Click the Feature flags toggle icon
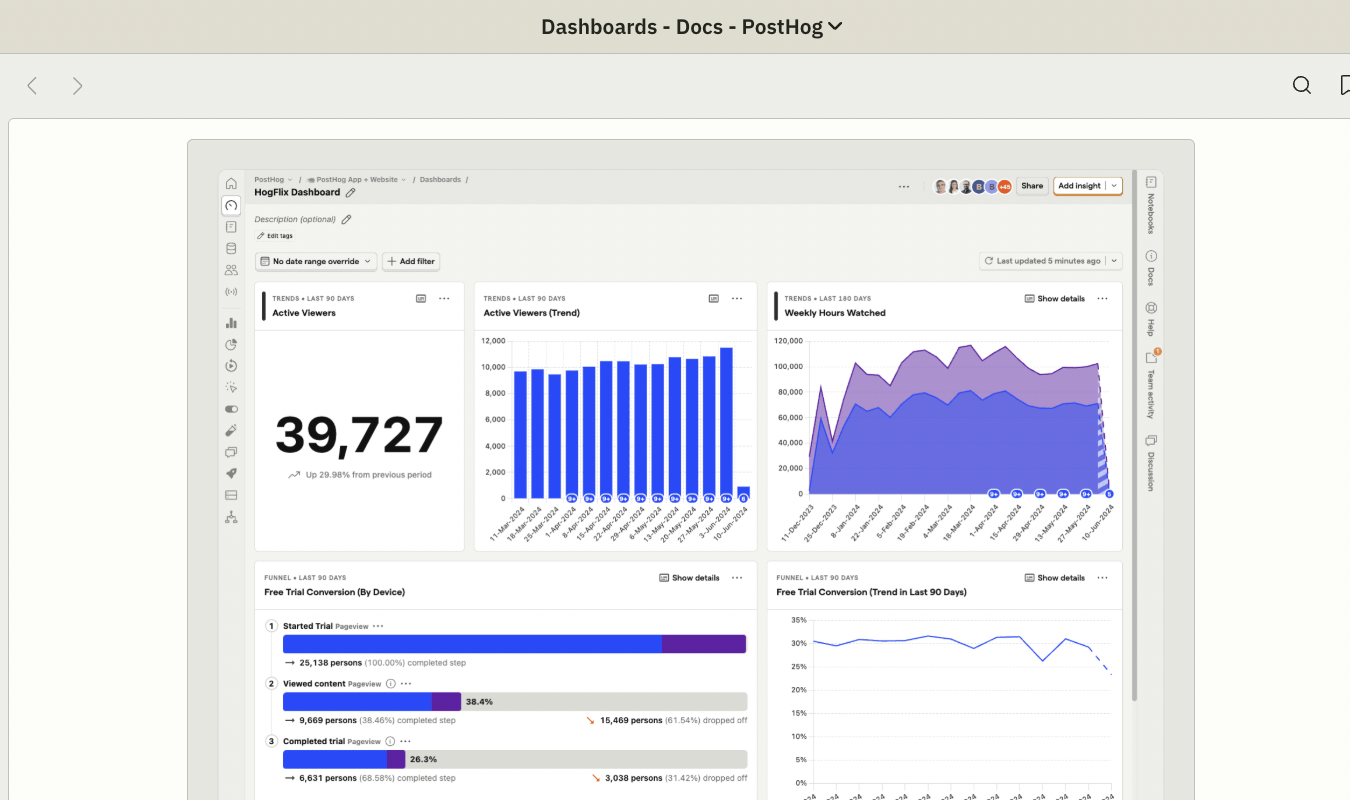1350x800 pixels. pyautogui.click(x=231, y=408)
